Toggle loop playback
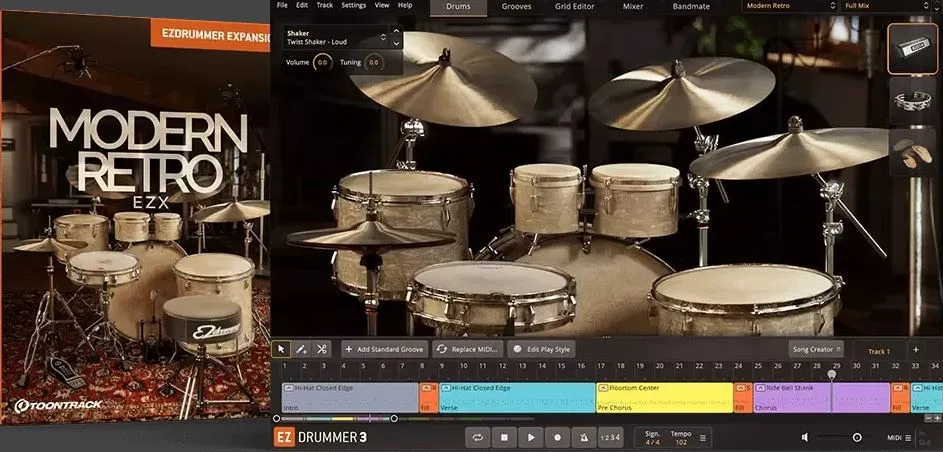The width and height of the screenshot is (943, 452). (x=478, y=438)
